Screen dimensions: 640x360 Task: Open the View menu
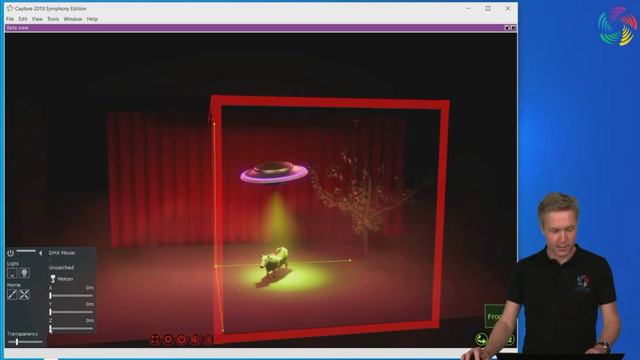coord(37,19)
